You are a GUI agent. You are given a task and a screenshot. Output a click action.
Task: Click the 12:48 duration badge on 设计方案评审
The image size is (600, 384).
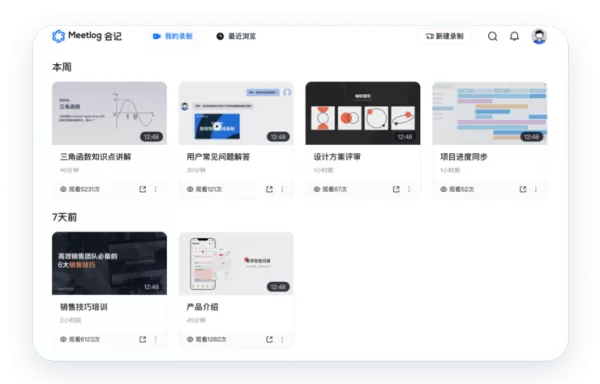(x=404, y=137)
